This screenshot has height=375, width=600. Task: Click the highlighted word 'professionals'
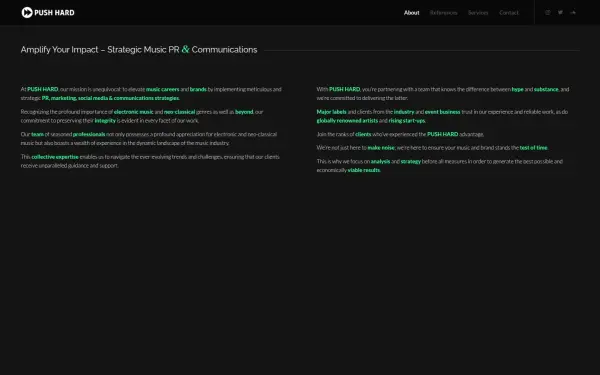(x=89, y=134)
